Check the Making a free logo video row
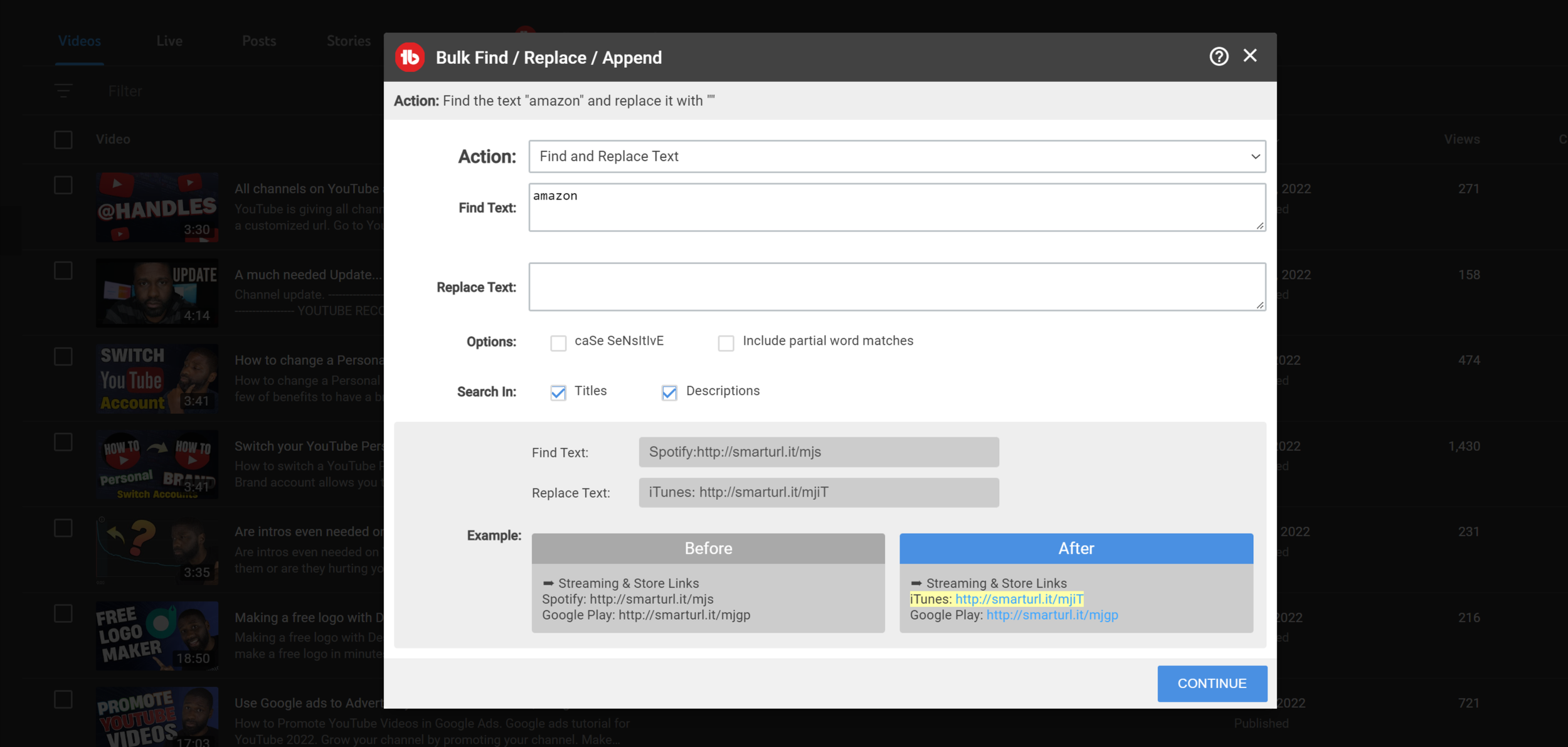1568x747 pixels. click(x=63, y=613)
